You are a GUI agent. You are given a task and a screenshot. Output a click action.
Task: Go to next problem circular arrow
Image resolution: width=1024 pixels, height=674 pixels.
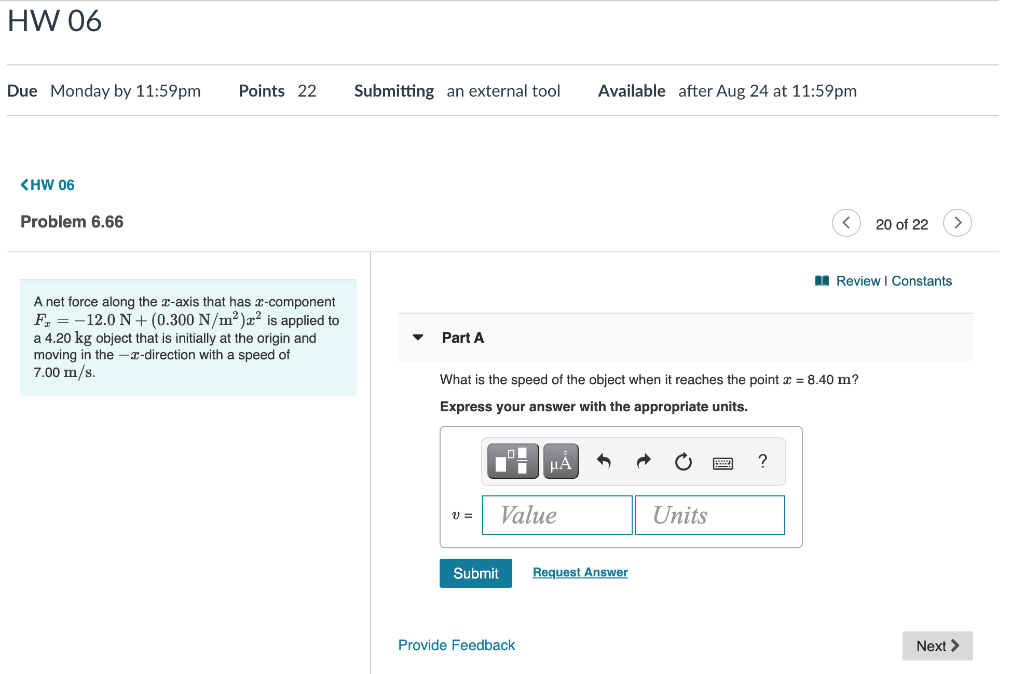957,223
